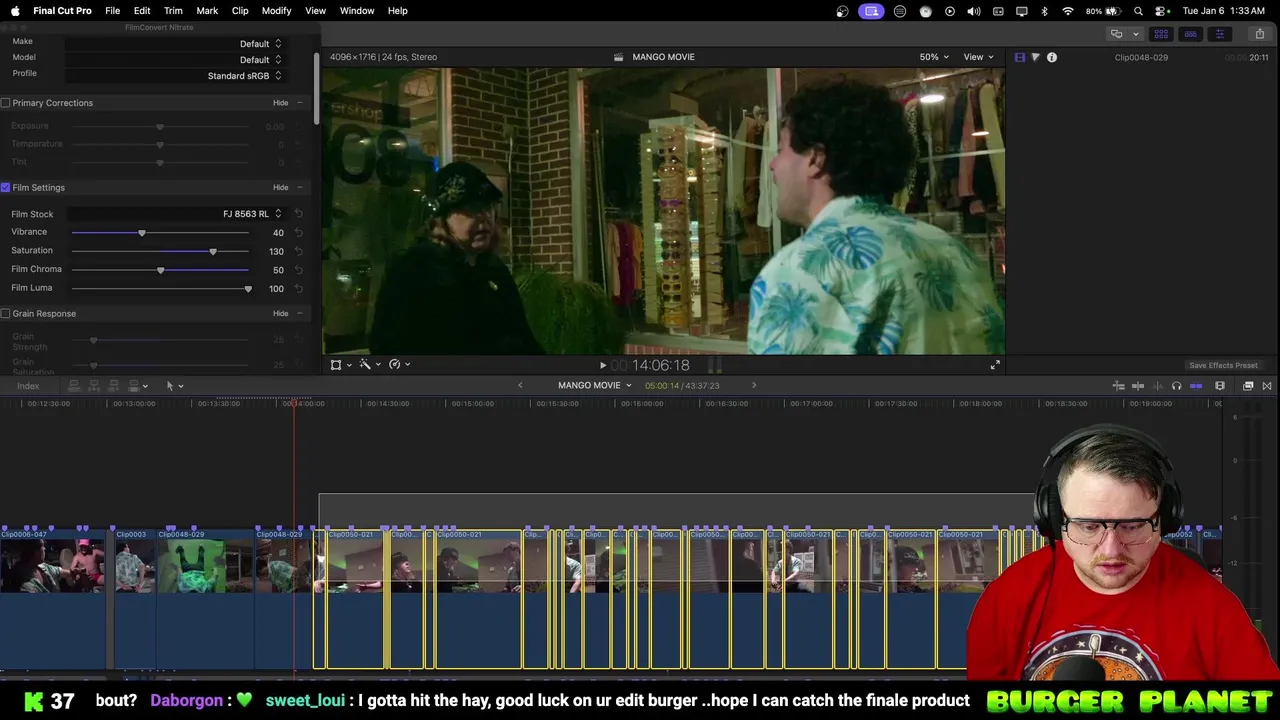Click the Share export icon

pos(1259,34)
